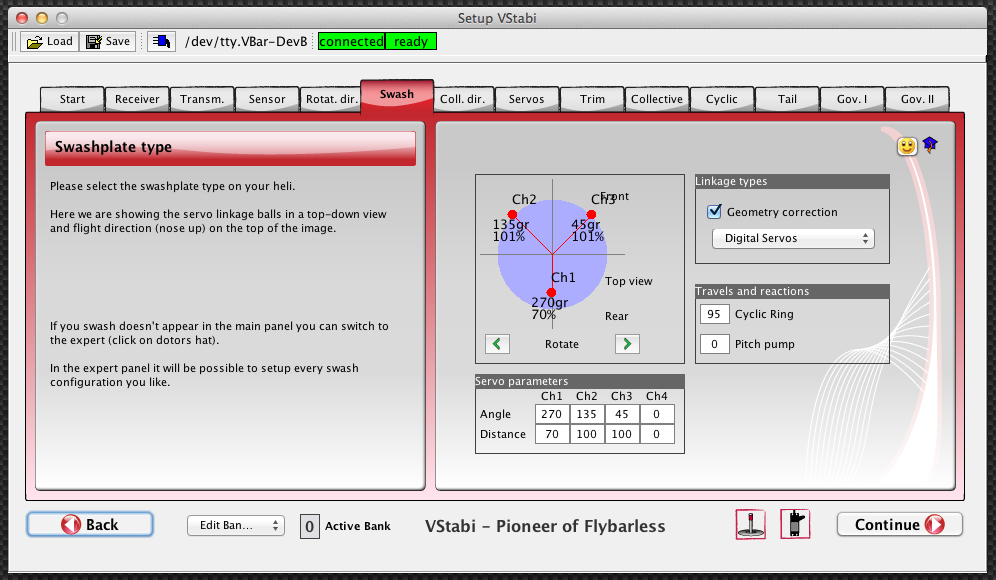The height and width of the screenshot is (580, 996).
Task: Click the Save floppy disk button
Action: pos(108,41)
